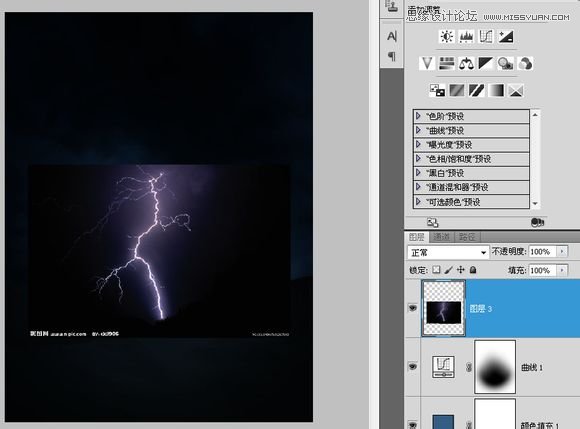Add a Channel Mixer adjustment
This screenshot has width=580, height=429.
click(x=525, y=63)
